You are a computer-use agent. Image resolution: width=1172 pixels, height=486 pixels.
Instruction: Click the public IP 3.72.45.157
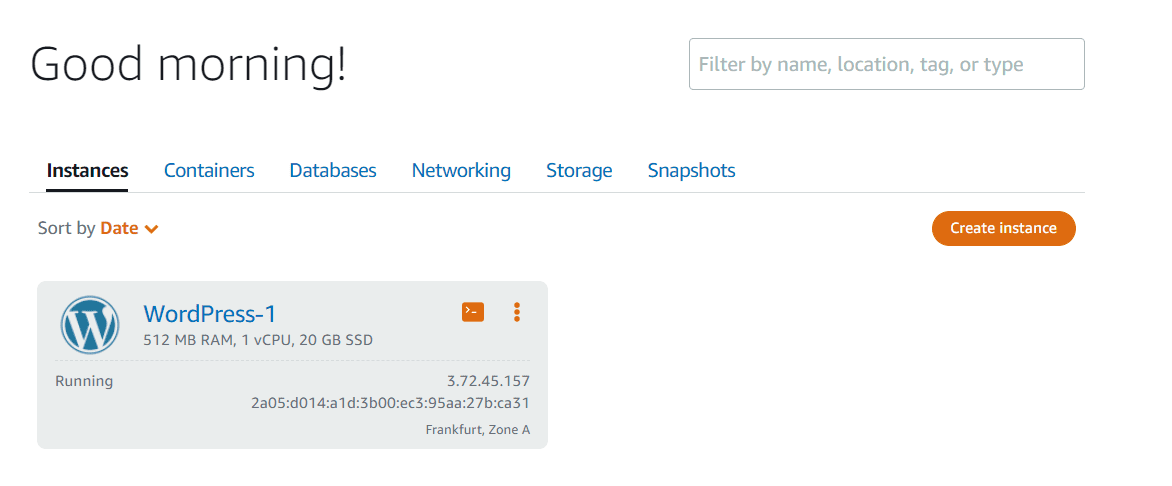pos(488,381)
